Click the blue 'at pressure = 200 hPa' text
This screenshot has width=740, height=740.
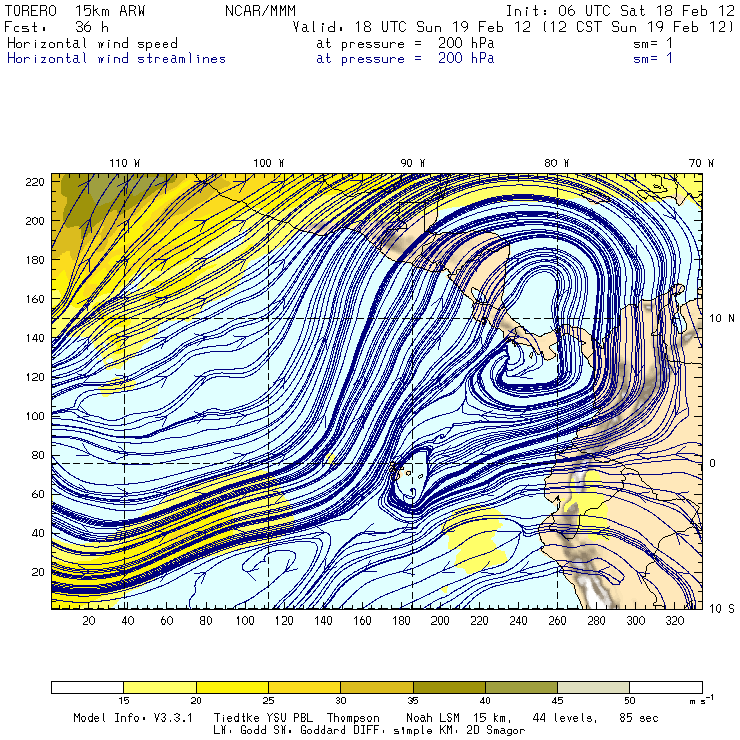tap(405, 59)
